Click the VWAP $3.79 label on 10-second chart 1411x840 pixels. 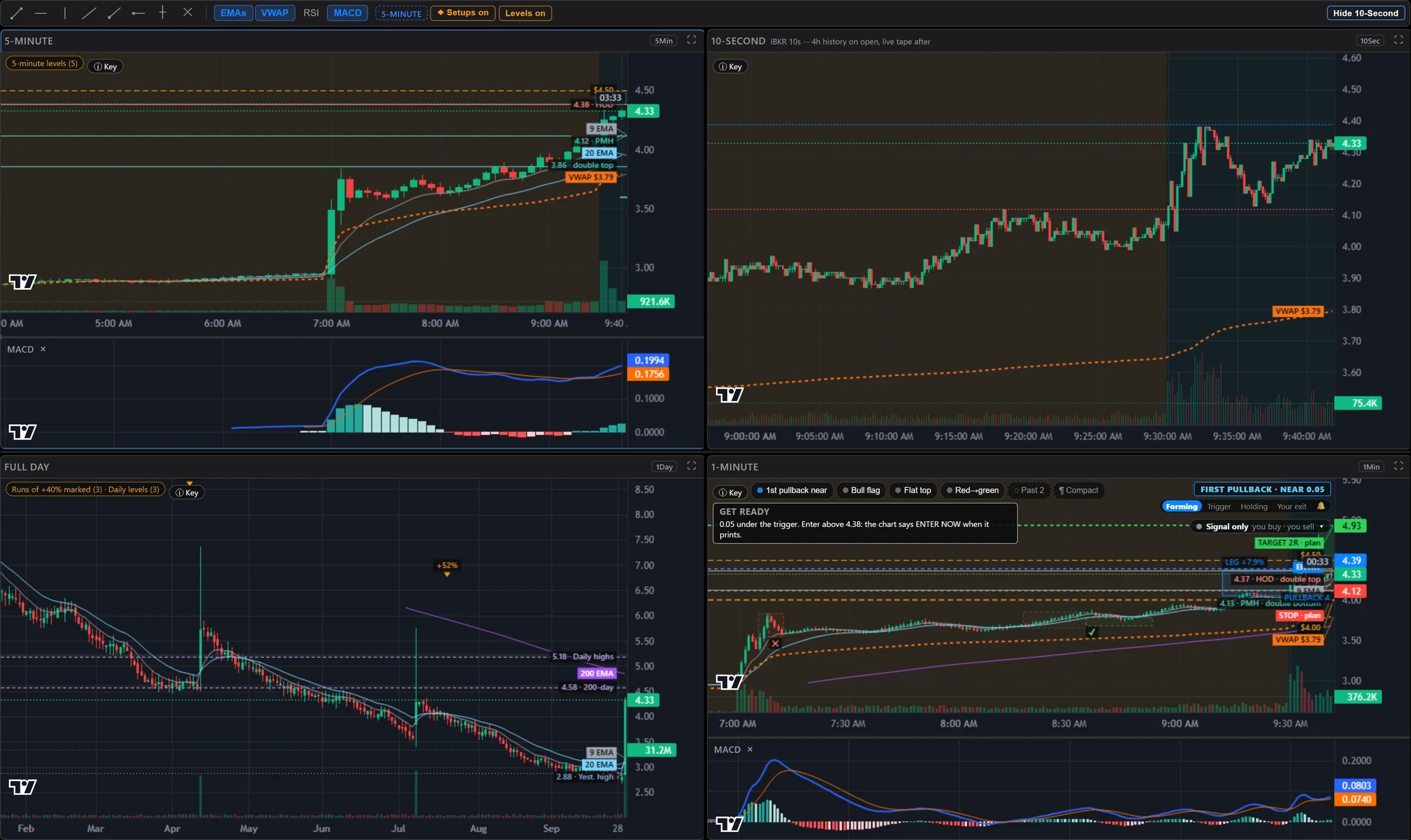(1298, 311)
